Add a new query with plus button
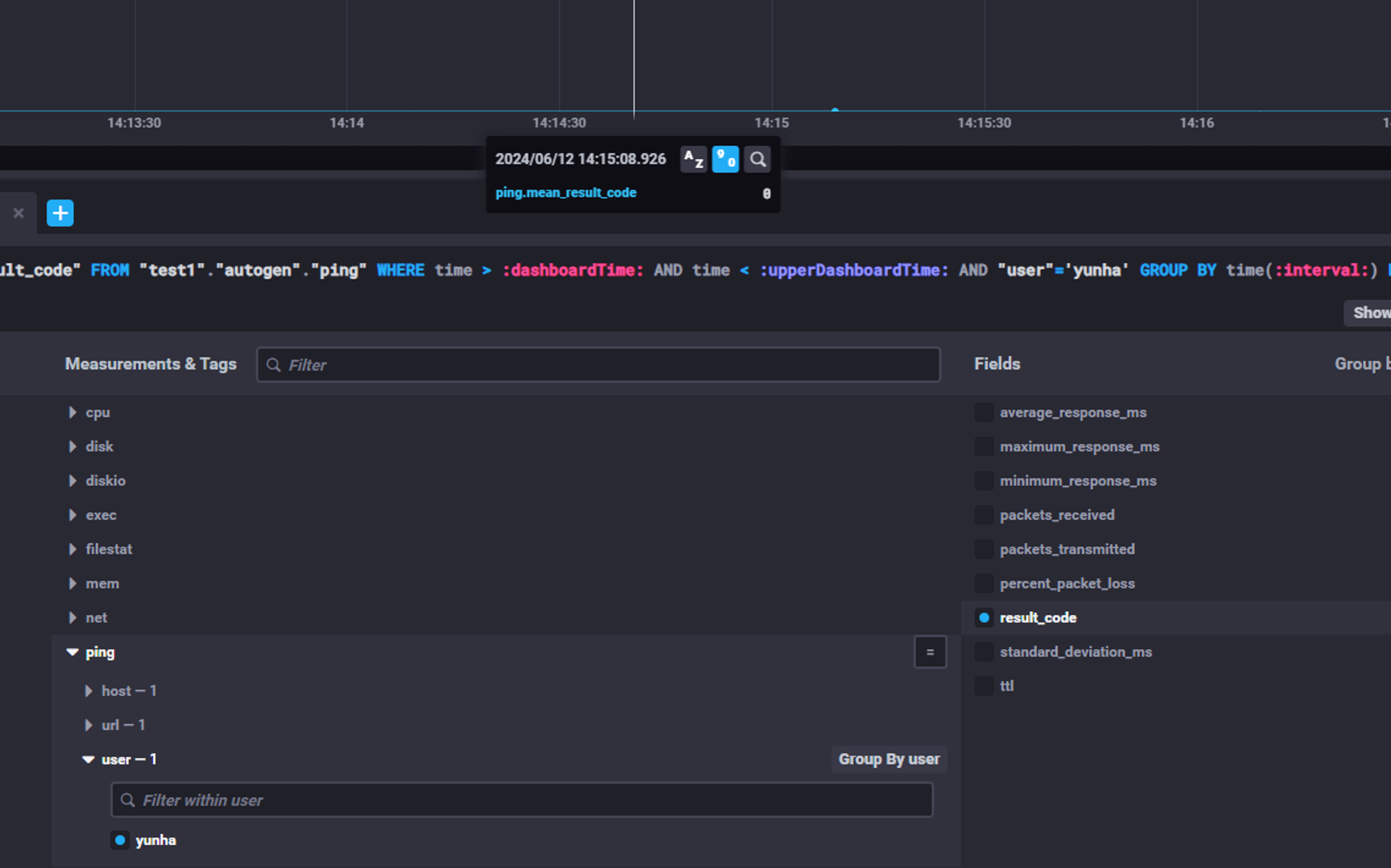 coord(61,213)
